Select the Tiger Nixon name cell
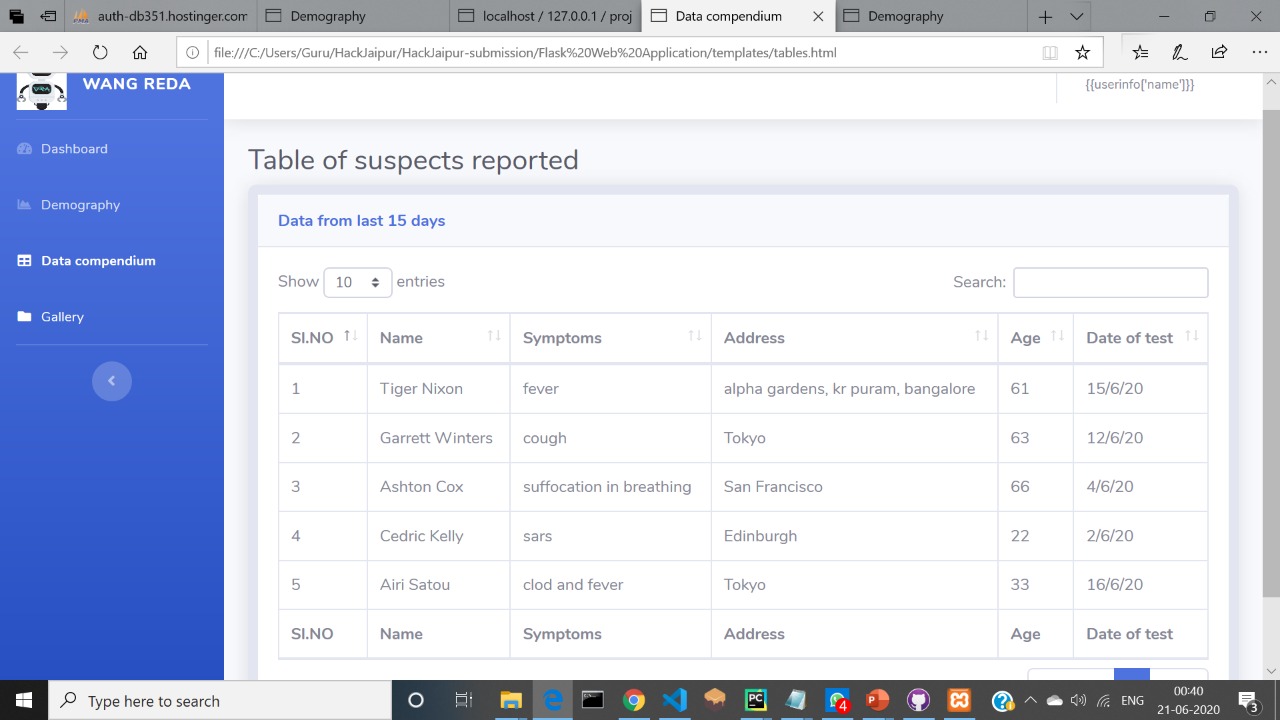 coord(439,389)
